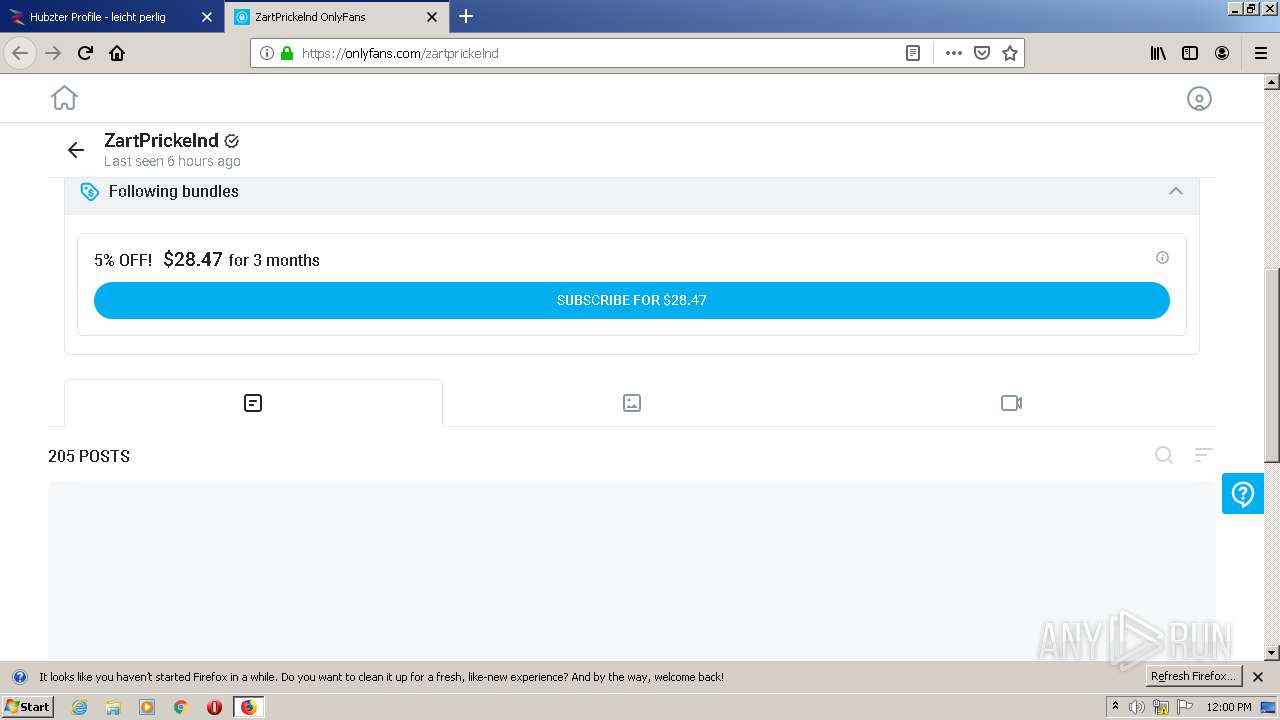Screen dimensions: 1280x720
Task: Open the posts sort filter icon
Action: pos(1204,455)
